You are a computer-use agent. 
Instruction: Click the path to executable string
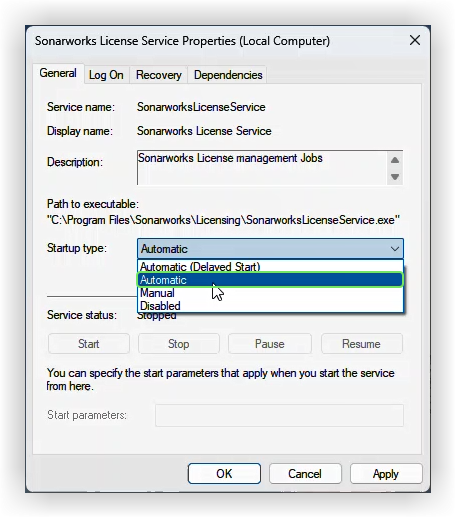click(223, 220)
